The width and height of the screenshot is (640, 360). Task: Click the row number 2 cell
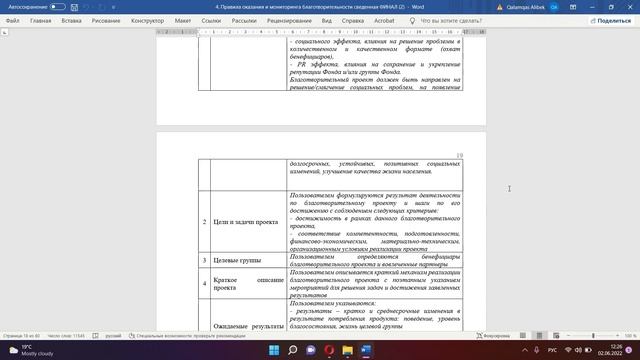pyautogui.click(x=204, y=222)
